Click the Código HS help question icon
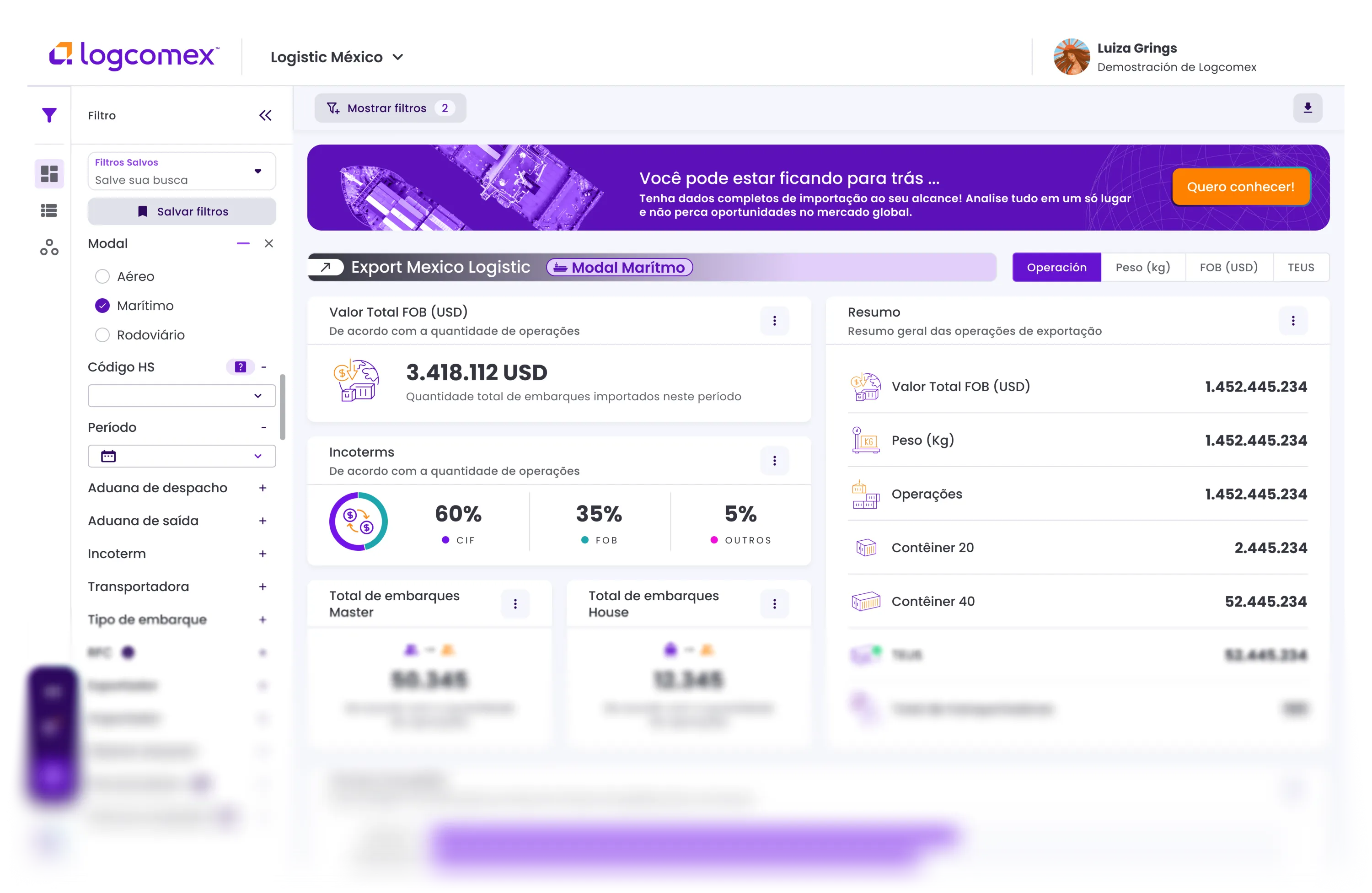The image size is (1372, 893). click(241, 366)
